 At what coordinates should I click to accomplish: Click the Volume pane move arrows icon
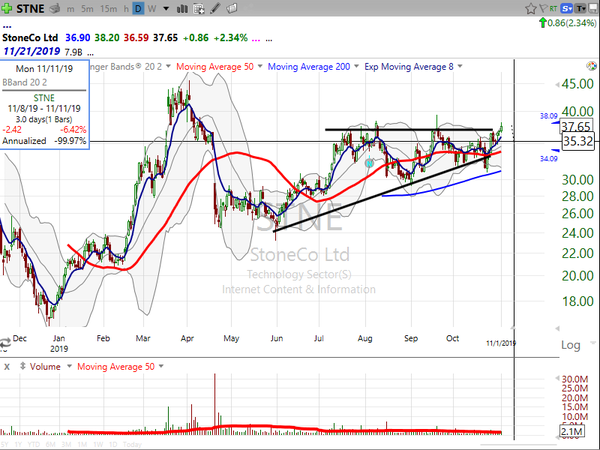pyautogui.click(x=23, y=366)
